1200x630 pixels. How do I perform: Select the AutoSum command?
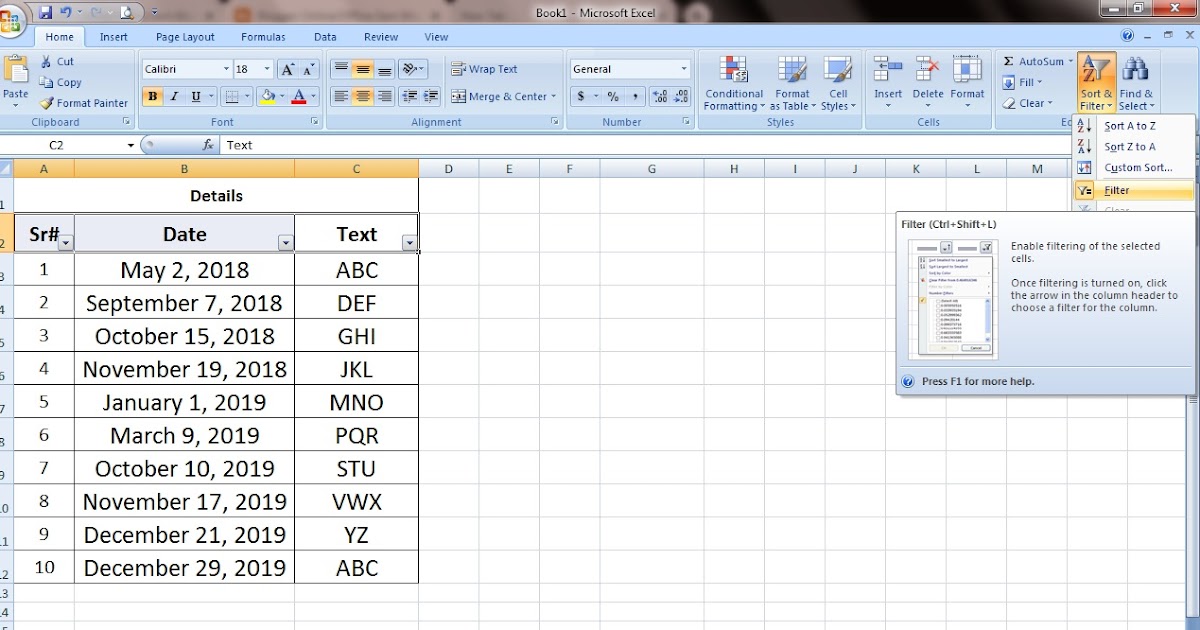click(x=1036, y=61)
